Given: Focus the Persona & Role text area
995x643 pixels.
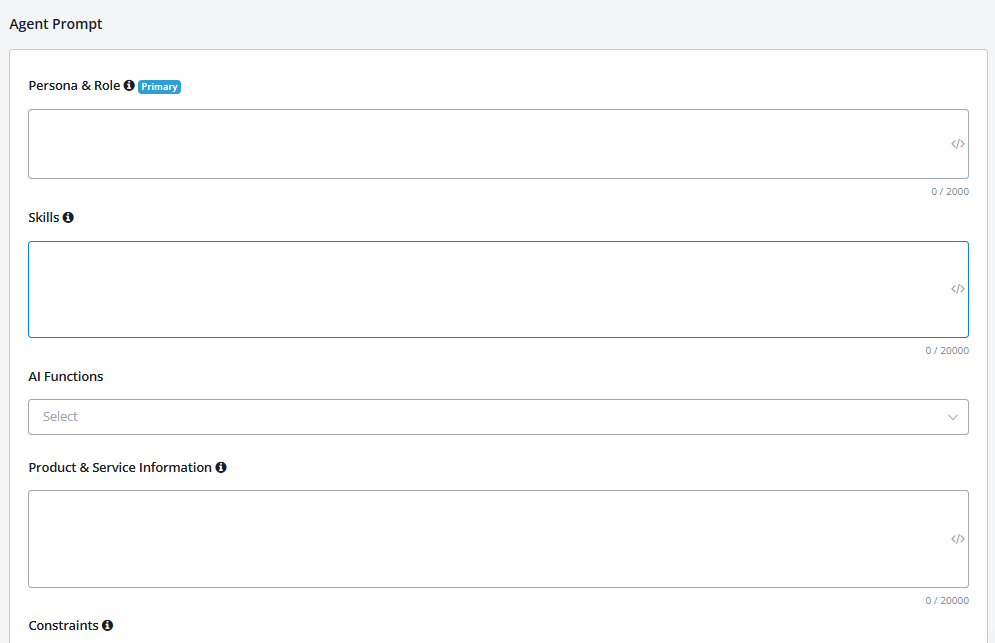Looking at the screenshot, I should [480, 144].
